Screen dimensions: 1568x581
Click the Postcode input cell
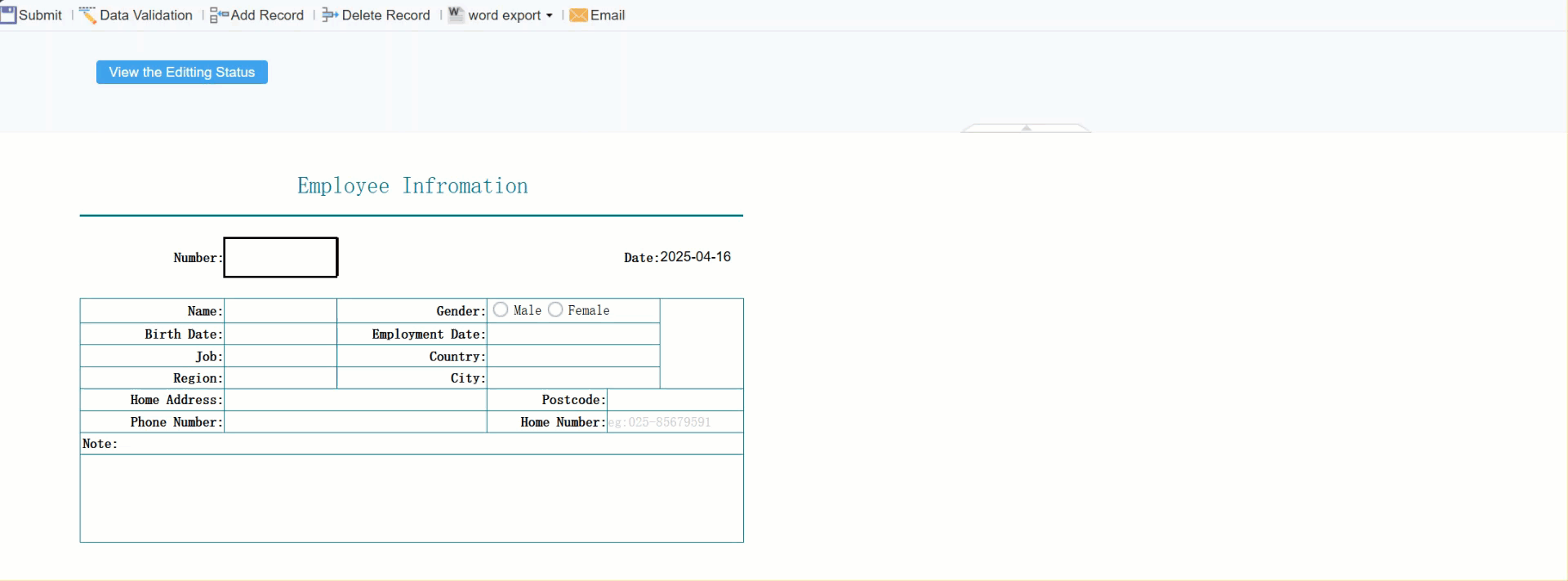click(x=675, y=400)
